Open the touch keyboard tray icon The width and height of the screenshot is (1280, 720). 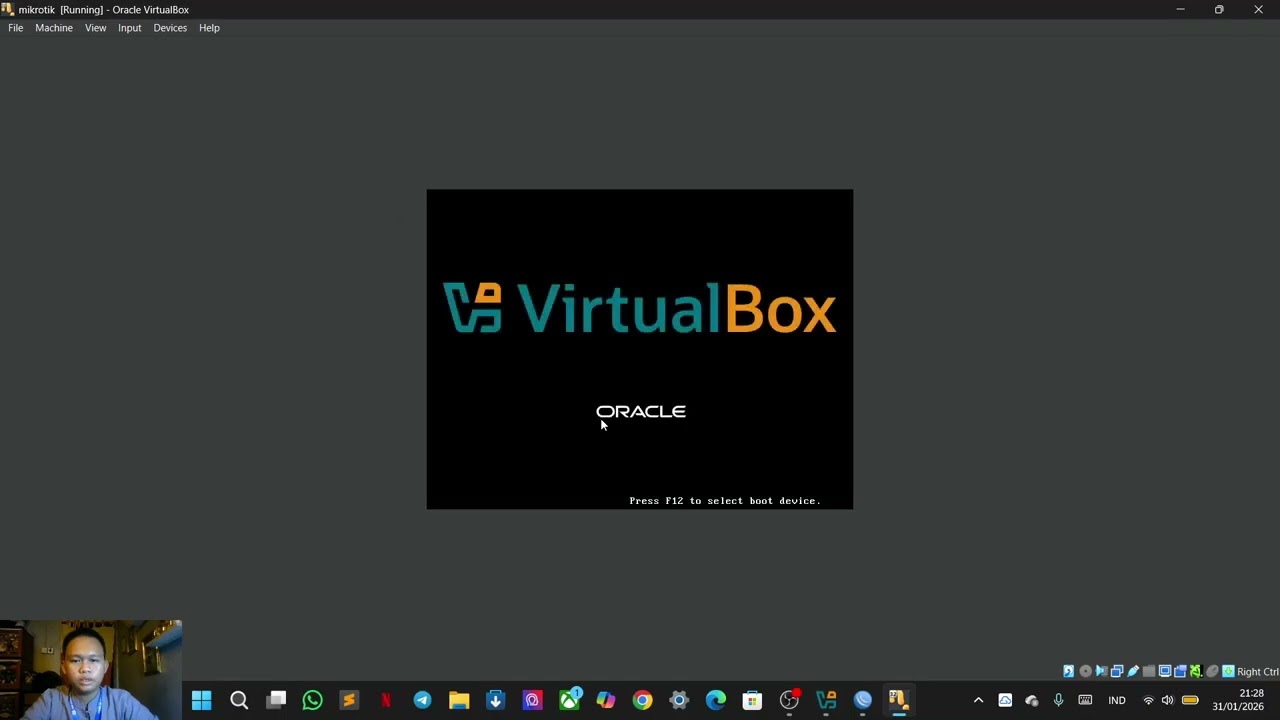[1085, 700]
